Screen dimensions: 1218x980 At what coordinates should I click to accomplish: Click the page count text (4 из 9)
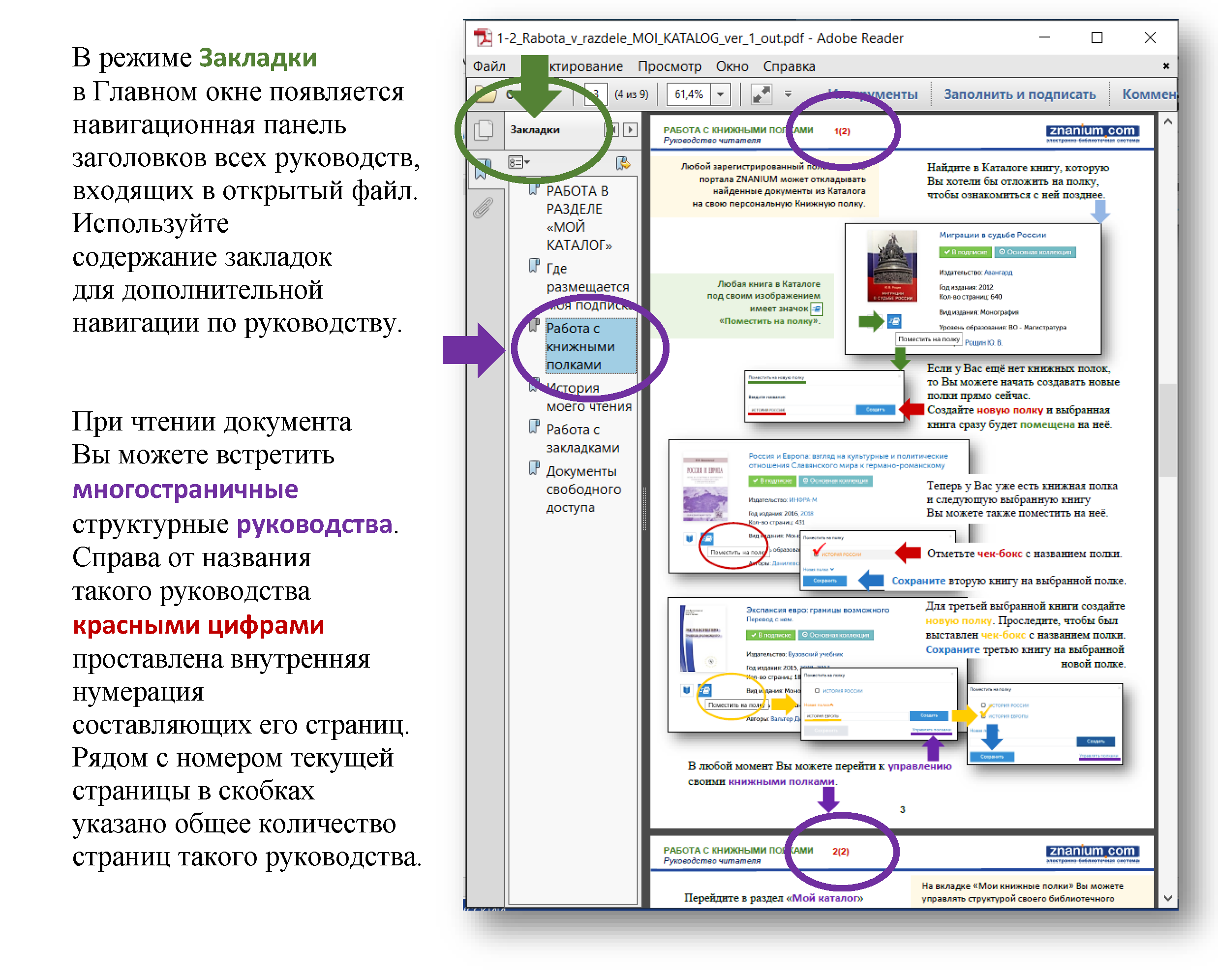click(x=631, y=94)
